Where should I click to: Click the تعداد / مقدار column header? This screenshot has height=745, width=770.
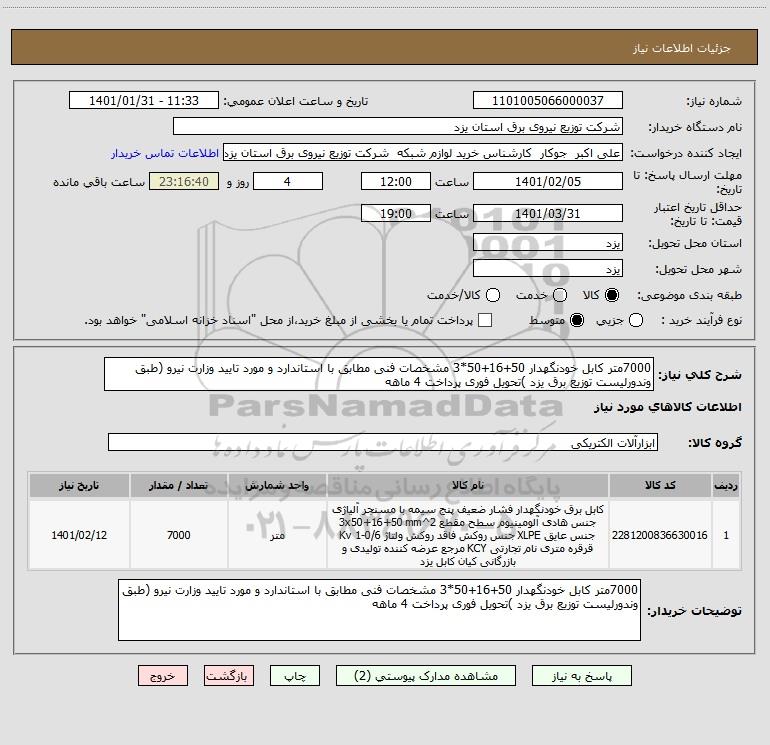point(179,485)
